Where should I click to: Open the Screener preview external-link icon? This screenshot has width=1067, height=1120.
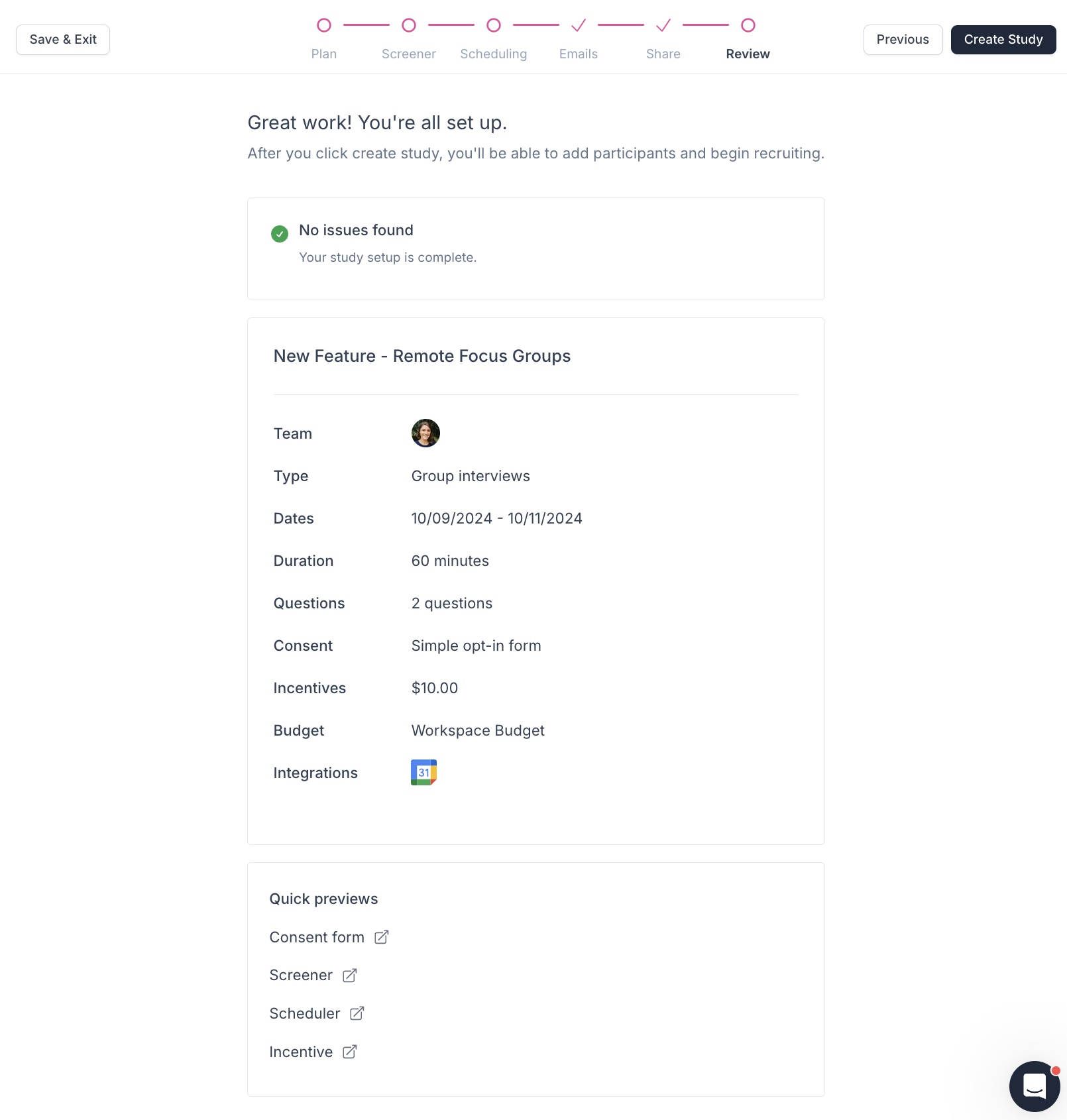[350, 976]
